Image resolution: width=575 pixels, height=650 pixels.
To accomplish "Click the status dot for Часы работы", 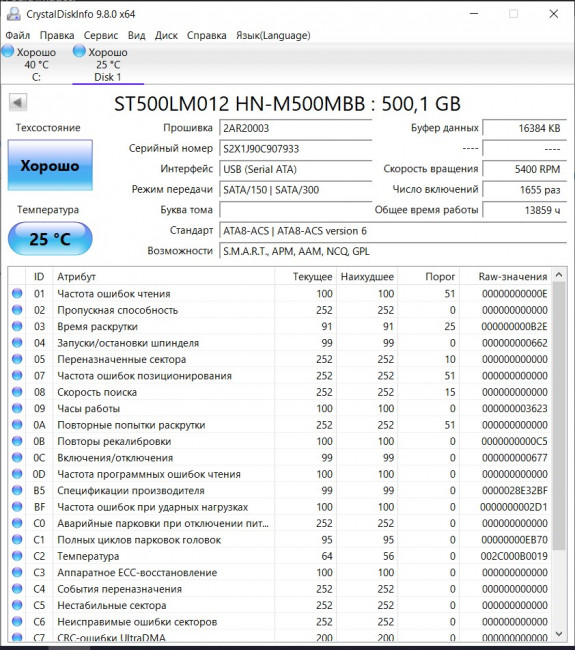I will coord(17,408).
